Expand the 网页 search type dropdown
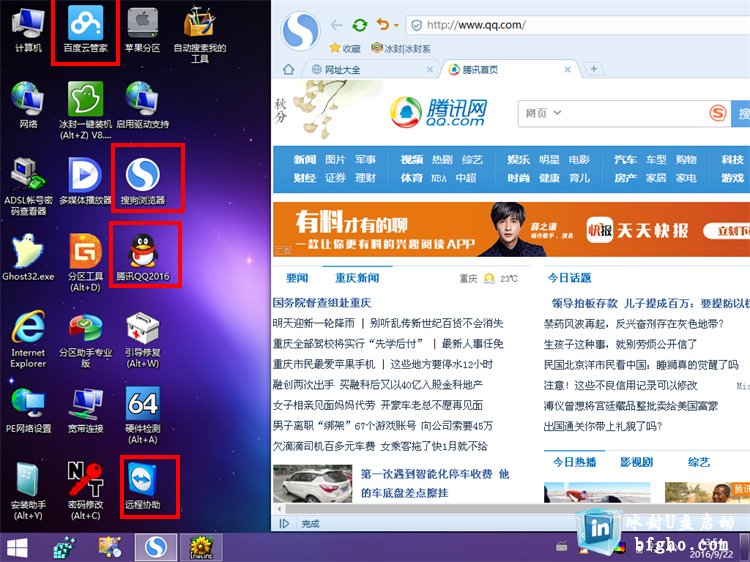 (x=543, y=113)
